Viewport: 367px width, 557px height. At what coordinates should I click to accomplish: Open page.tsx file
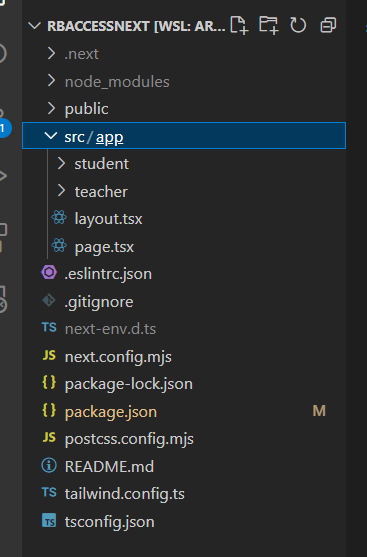(104, 247)
